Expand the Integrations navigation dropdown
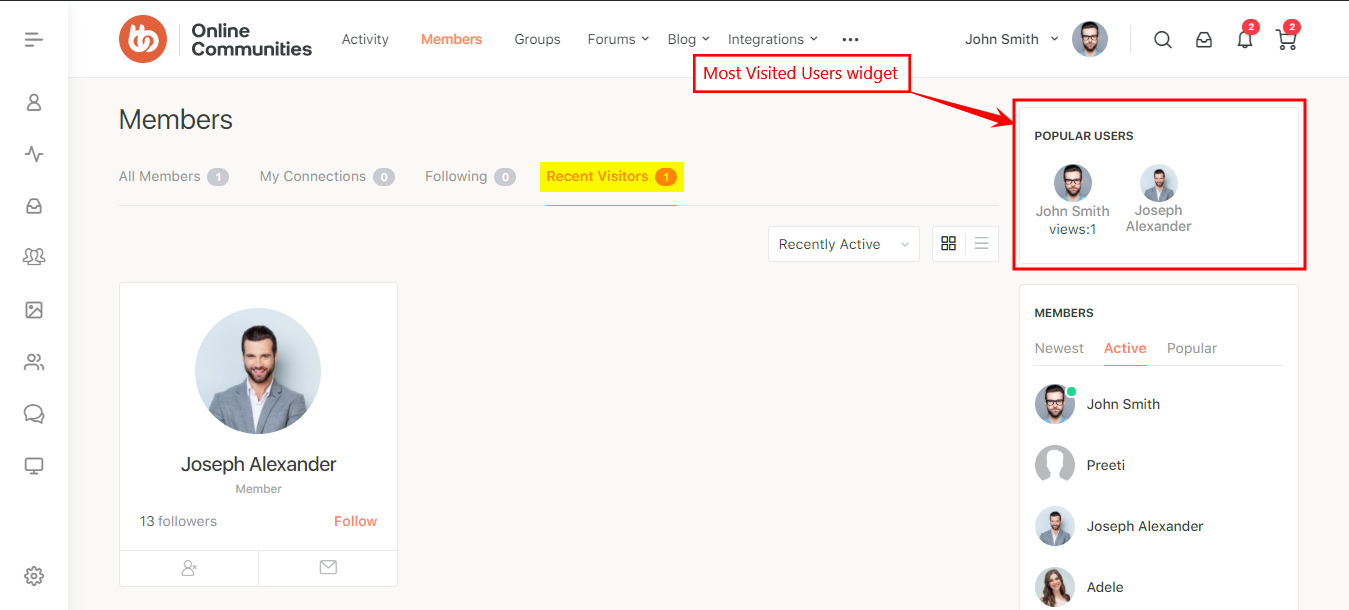The width and height of the screenshot is (1349, 610). 772,39
